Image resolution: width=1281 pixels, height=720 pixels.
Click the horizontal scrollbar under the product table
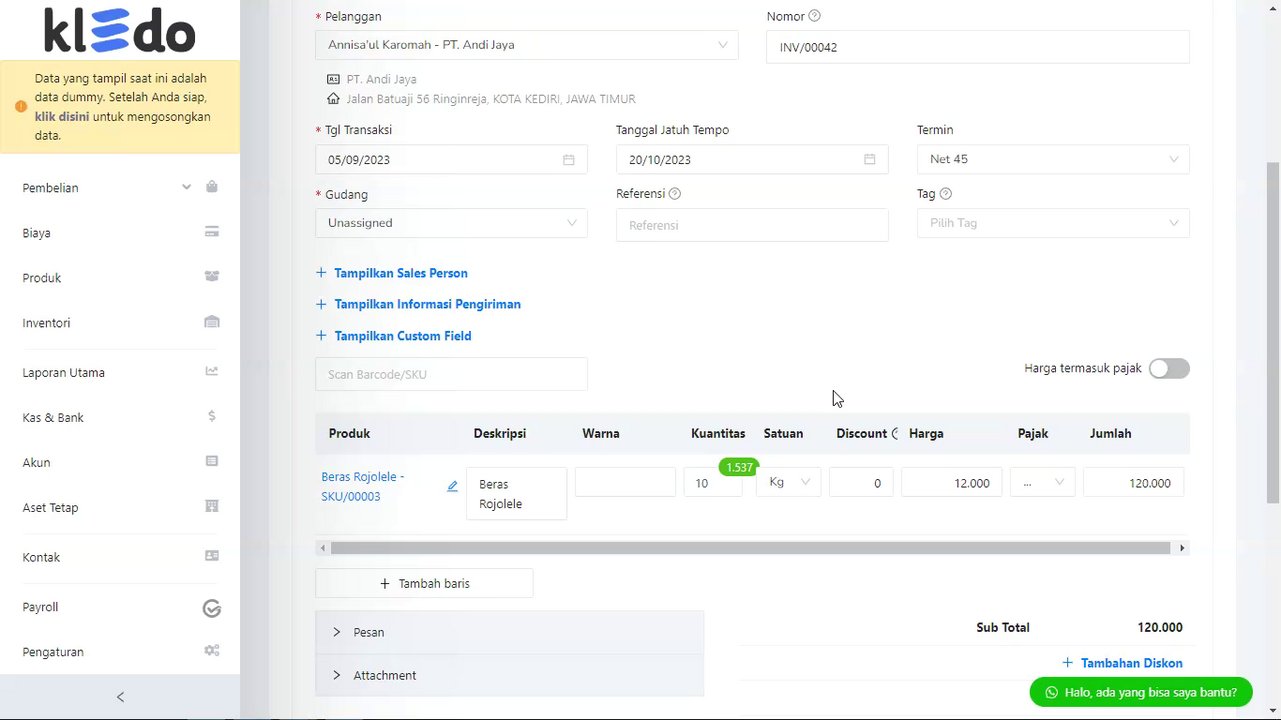click(x=750, y=548)
